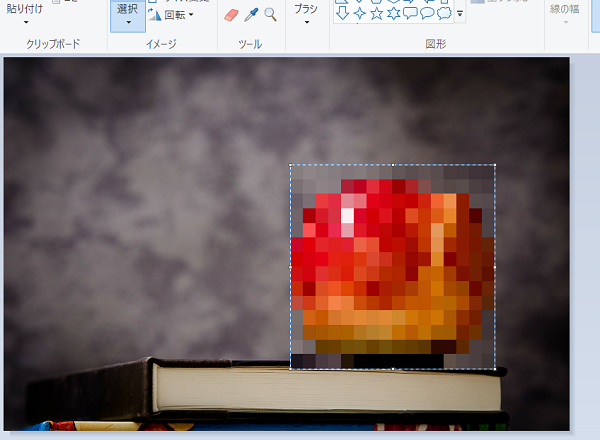Click the pixelated apple selection area
Viewport: 600px width, 440px height.
click(x=393, y=267)
